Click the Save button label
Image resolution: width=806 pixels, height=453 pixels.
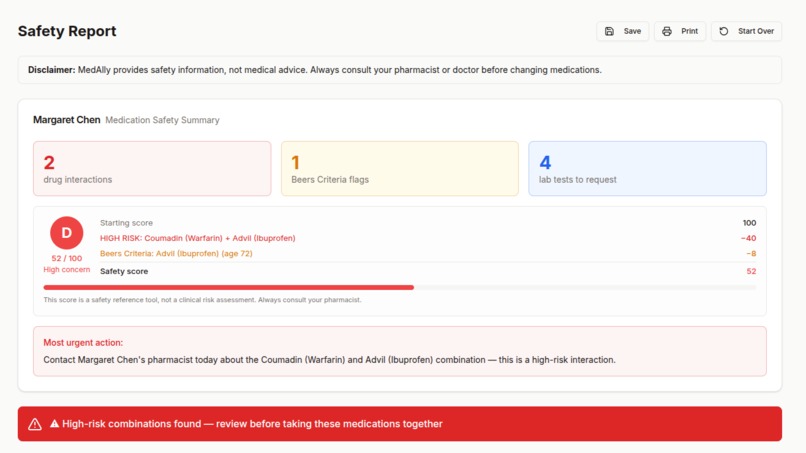632,31
